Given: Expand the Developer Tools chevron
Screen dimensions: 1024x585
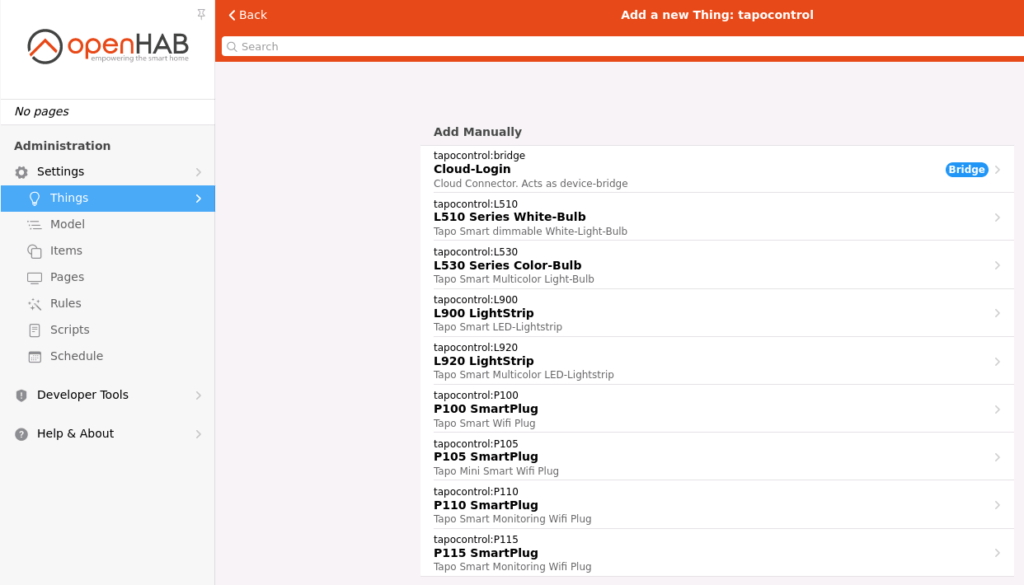Looking at the screenshot, I should (x=199, y=395).
